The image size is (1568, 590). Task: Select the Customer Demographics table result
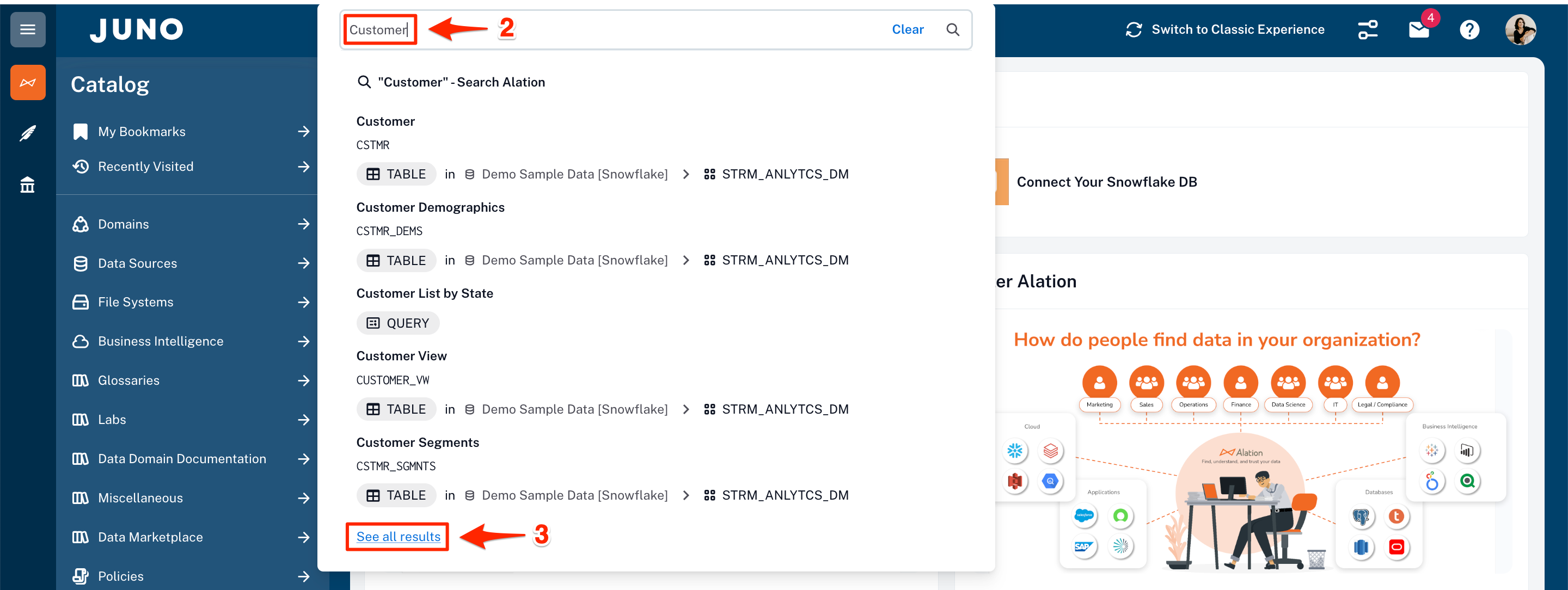click(430, 207)
